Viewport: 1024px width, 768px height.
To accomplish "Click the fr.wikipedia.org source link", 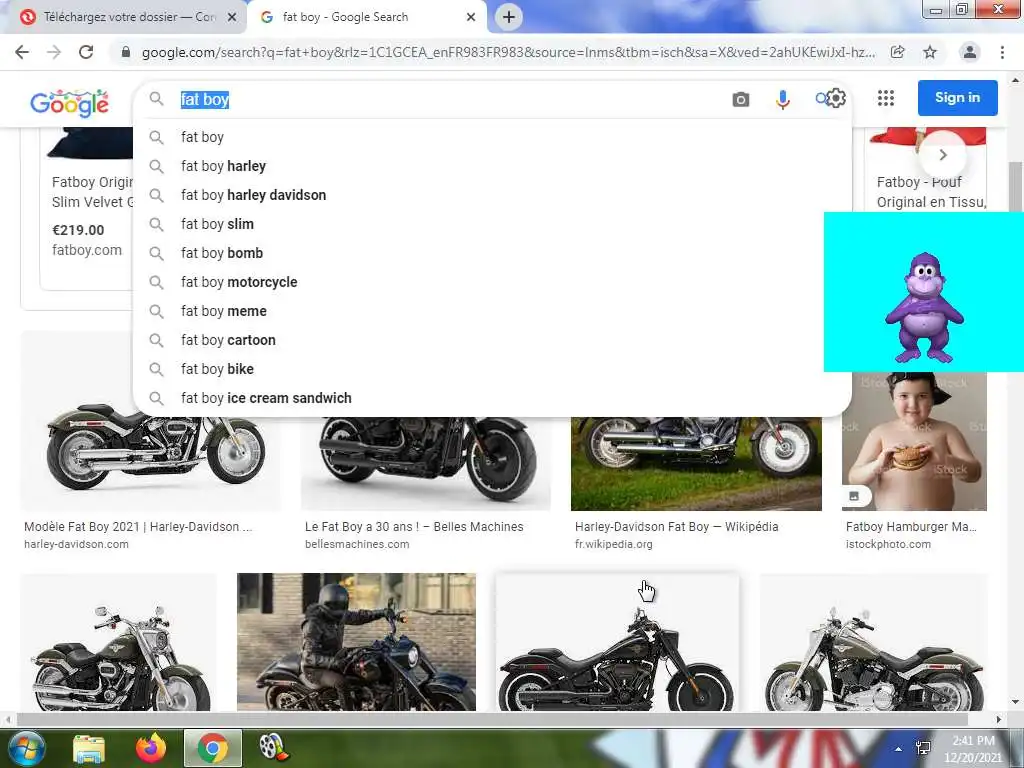I will (x=613, y=544).
